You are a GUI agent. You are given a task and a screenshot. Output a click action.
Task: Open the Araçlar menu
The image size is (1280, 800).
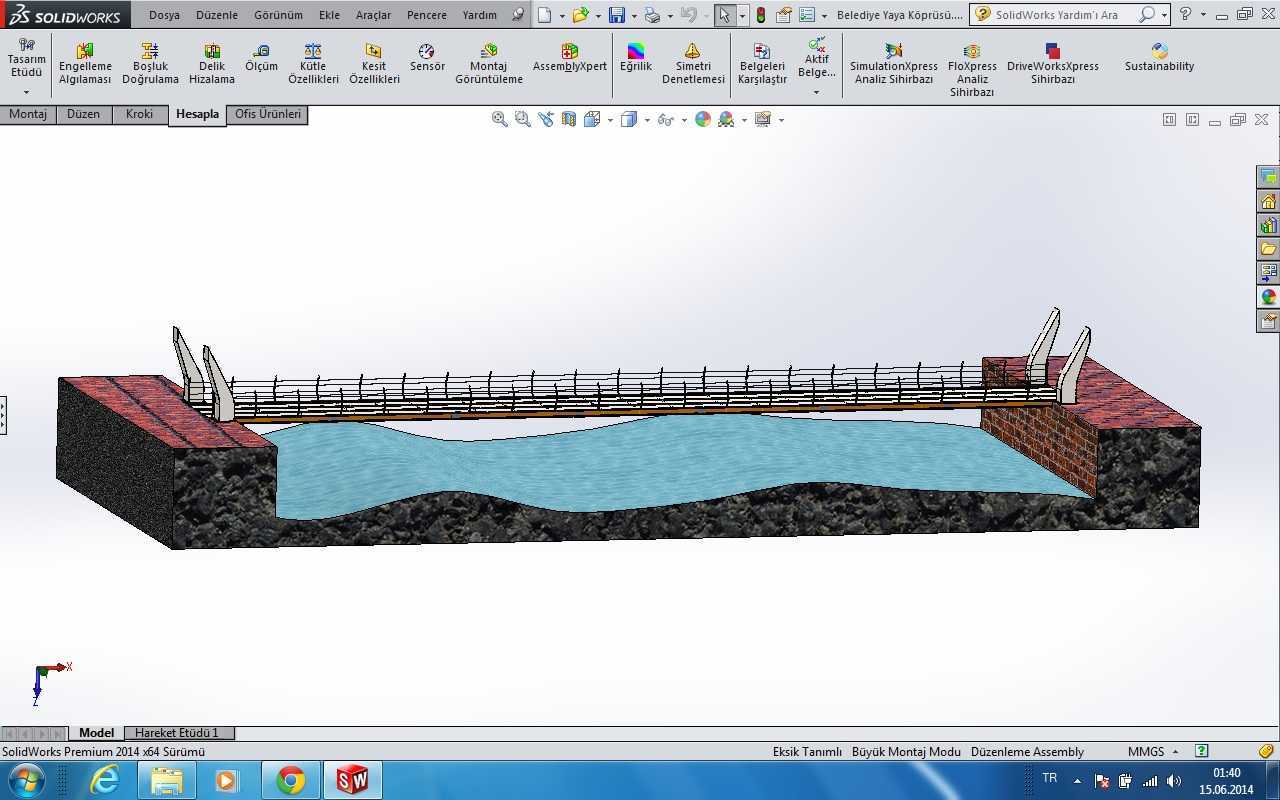[373, 15]
